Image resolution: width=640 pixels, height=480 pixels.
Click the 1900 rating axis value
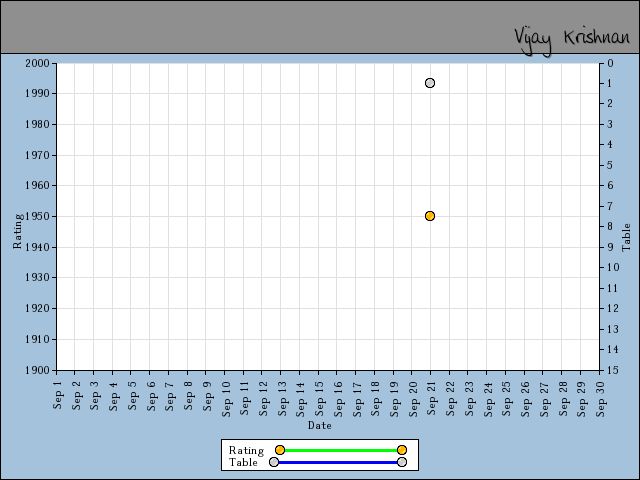pyautogui.click(x=37, y=370)
